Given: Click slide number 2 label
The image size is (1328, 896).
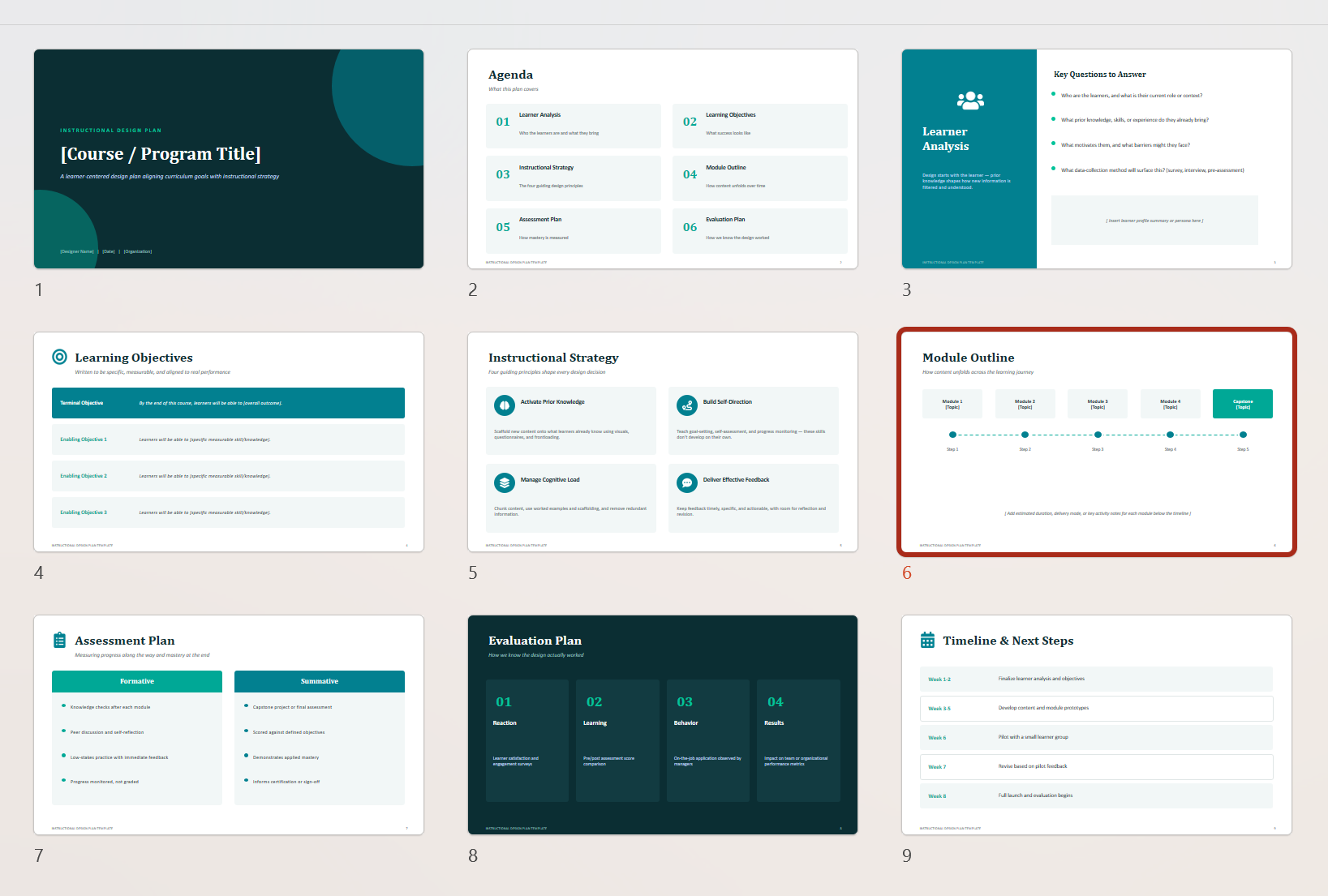Looking at the screenshot, I should [473, 289].
